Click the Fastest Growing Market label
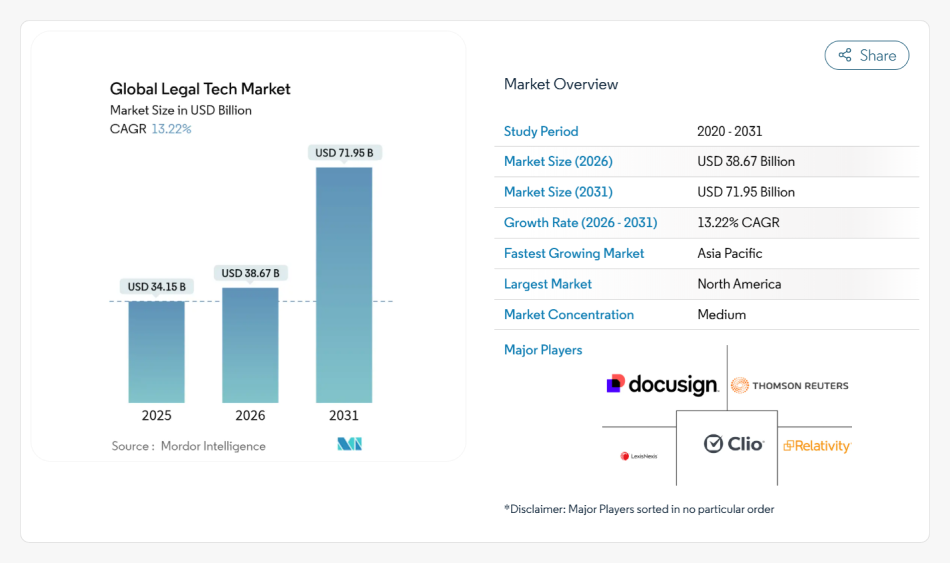This screenshot has height=563, width=950. [574, 253]
